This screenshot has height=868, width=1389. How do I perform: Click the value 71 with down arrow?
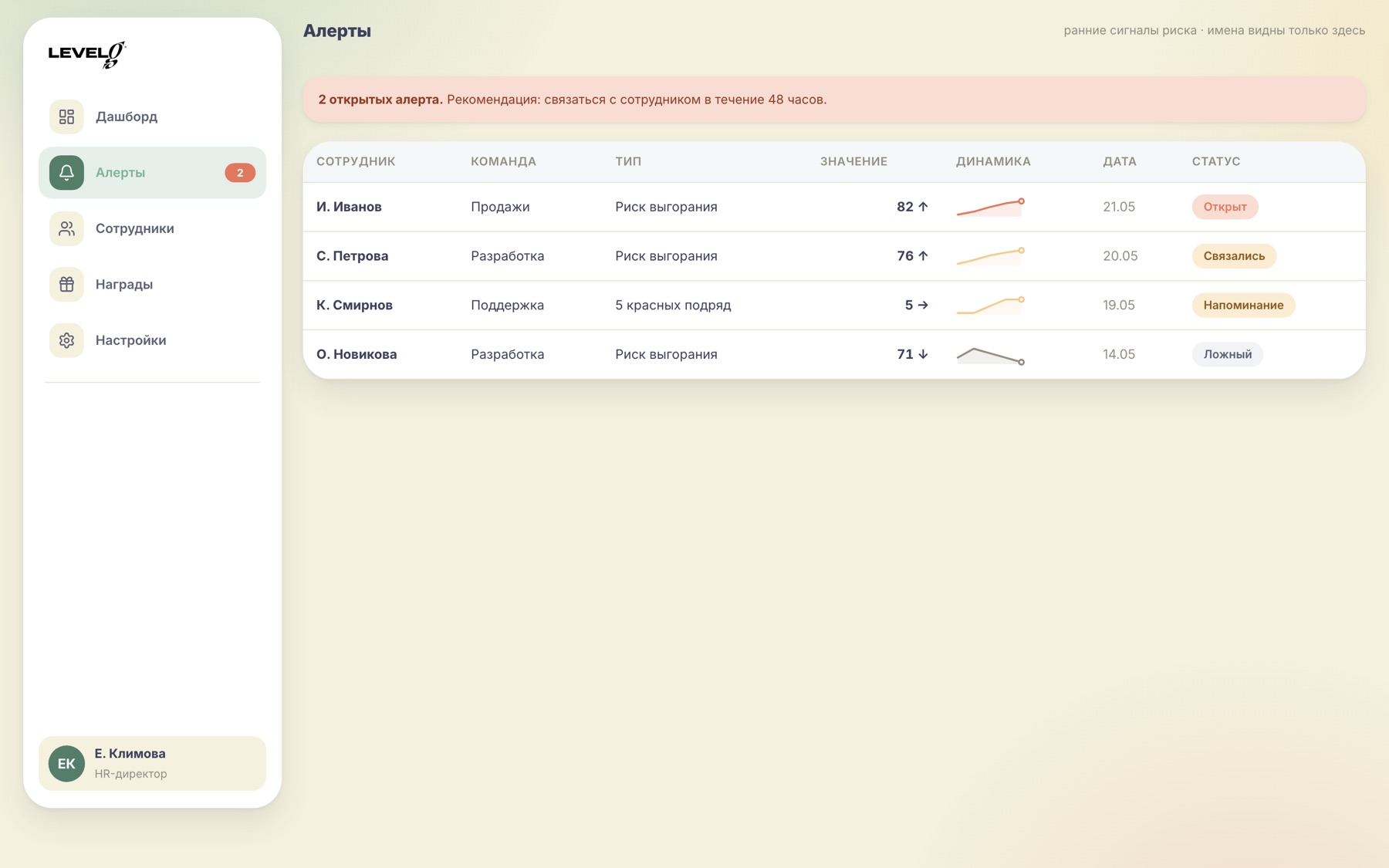912,354
